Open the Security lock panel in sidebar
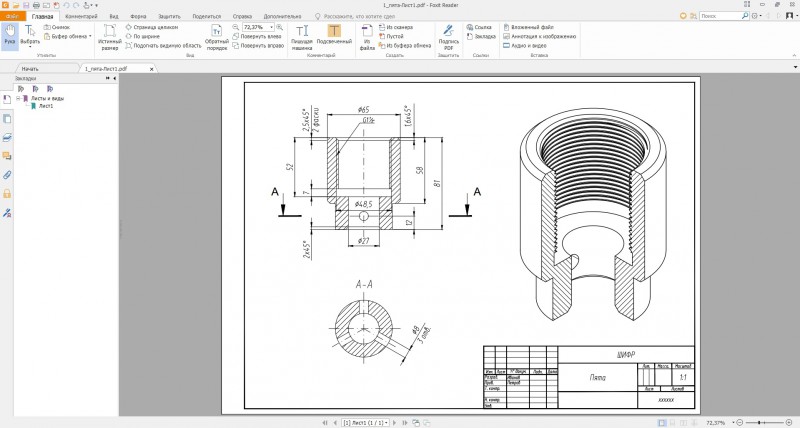 point(7,193)
